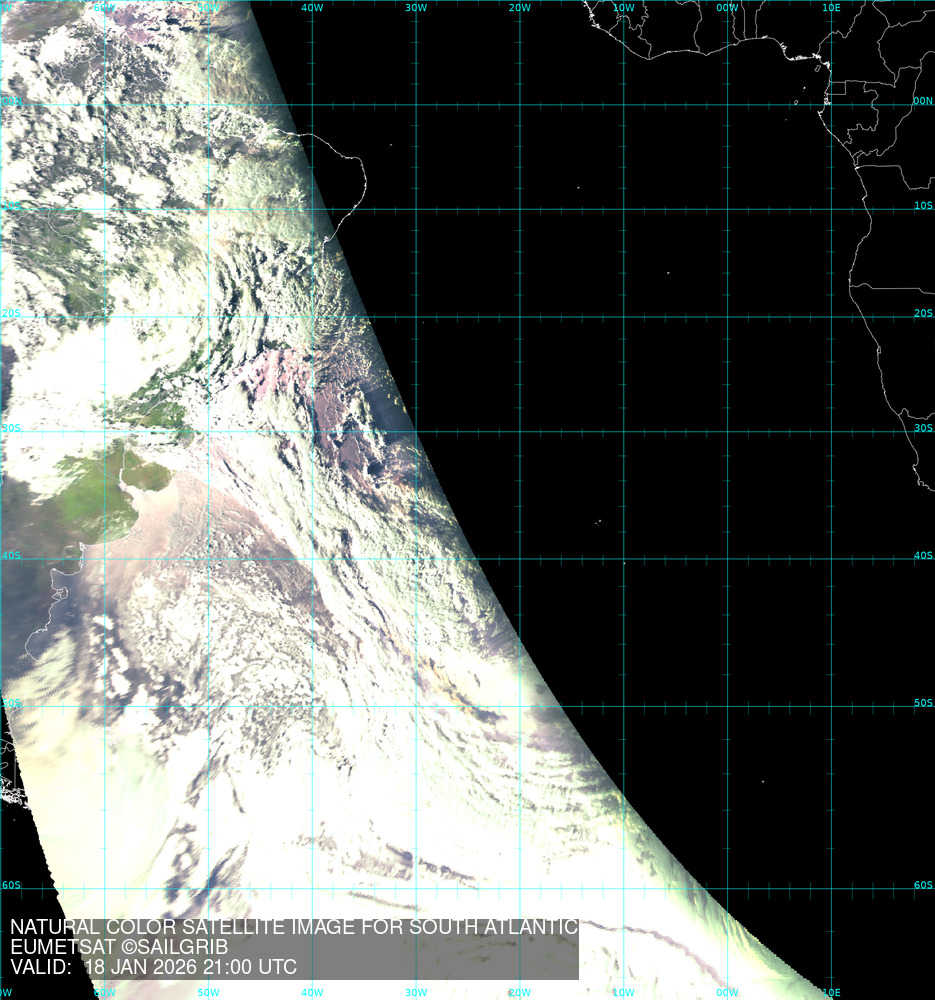Click the 10E longitude label at top
The height and width of the screenshot is (1000, 935).
(831, 8)
